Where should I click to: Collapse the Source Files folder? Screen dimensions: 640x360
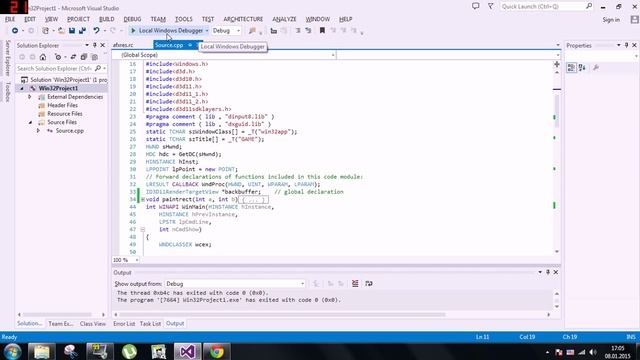coord(30,122)
